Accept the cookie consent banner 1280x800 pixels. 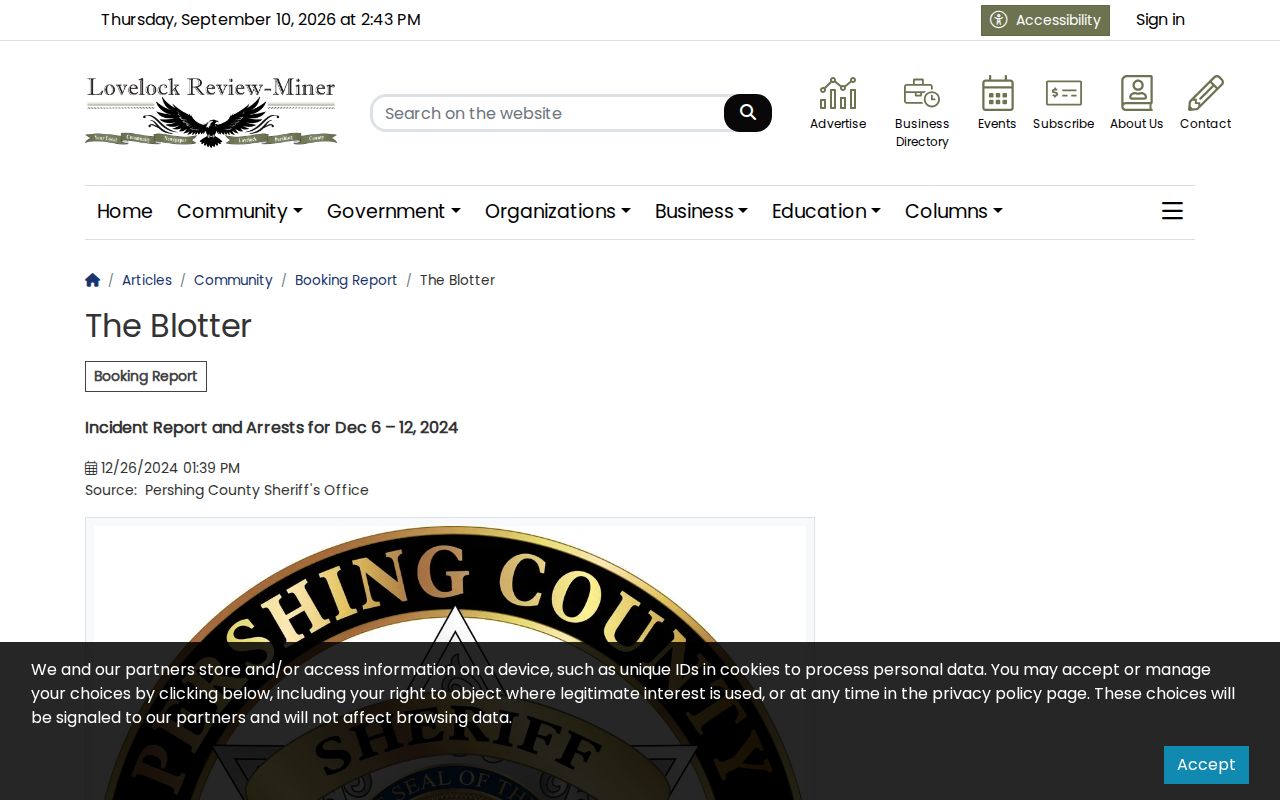(1206, 765)
